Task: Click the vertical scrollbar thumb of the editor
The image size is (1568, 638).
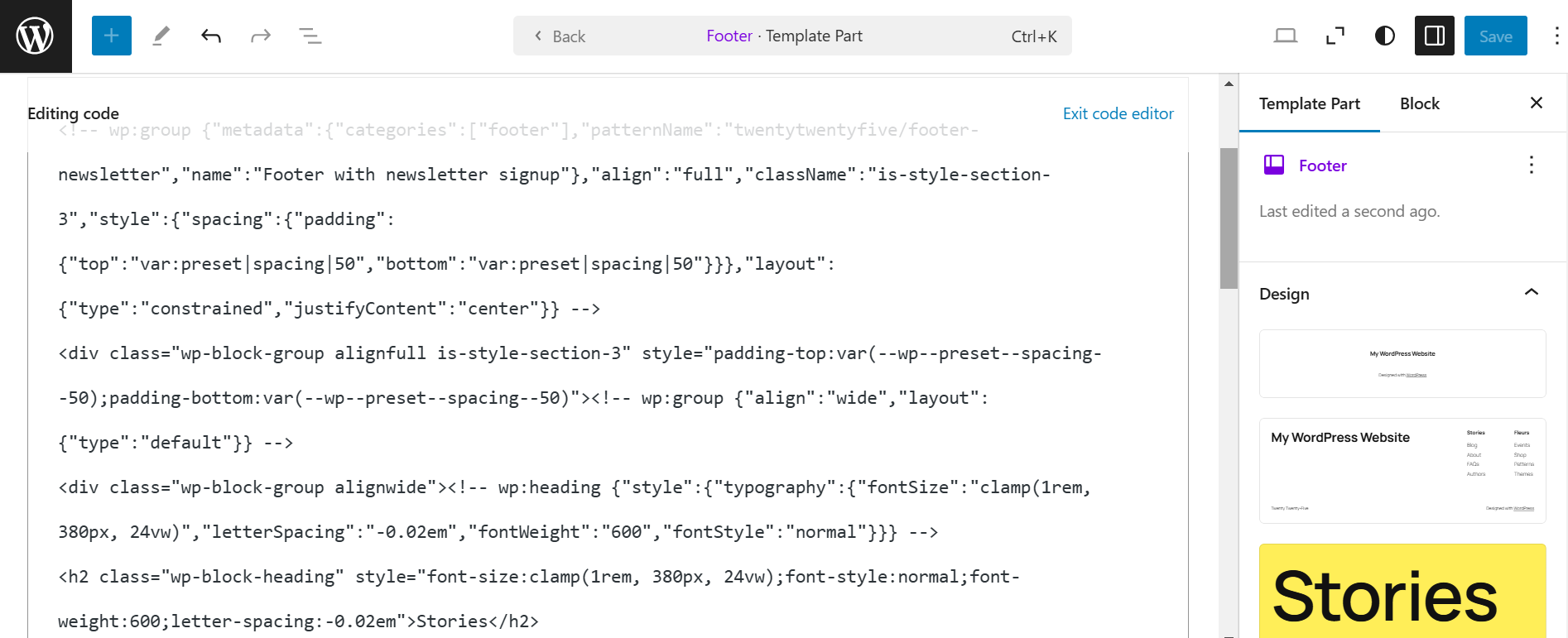Action: (1229, 218)
